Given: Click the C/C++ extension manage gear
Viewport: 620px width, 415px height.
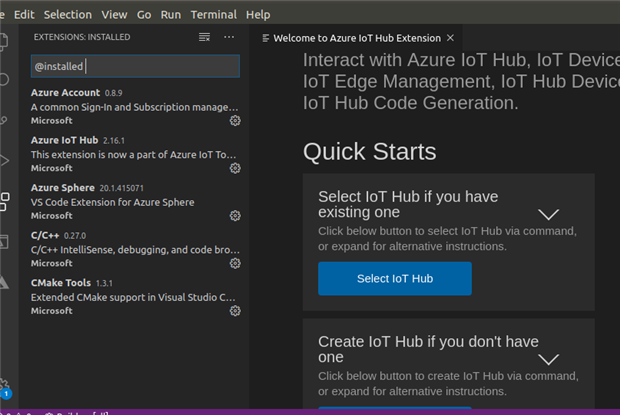Looking at the screenshot, I should click(x=235, y=264).
